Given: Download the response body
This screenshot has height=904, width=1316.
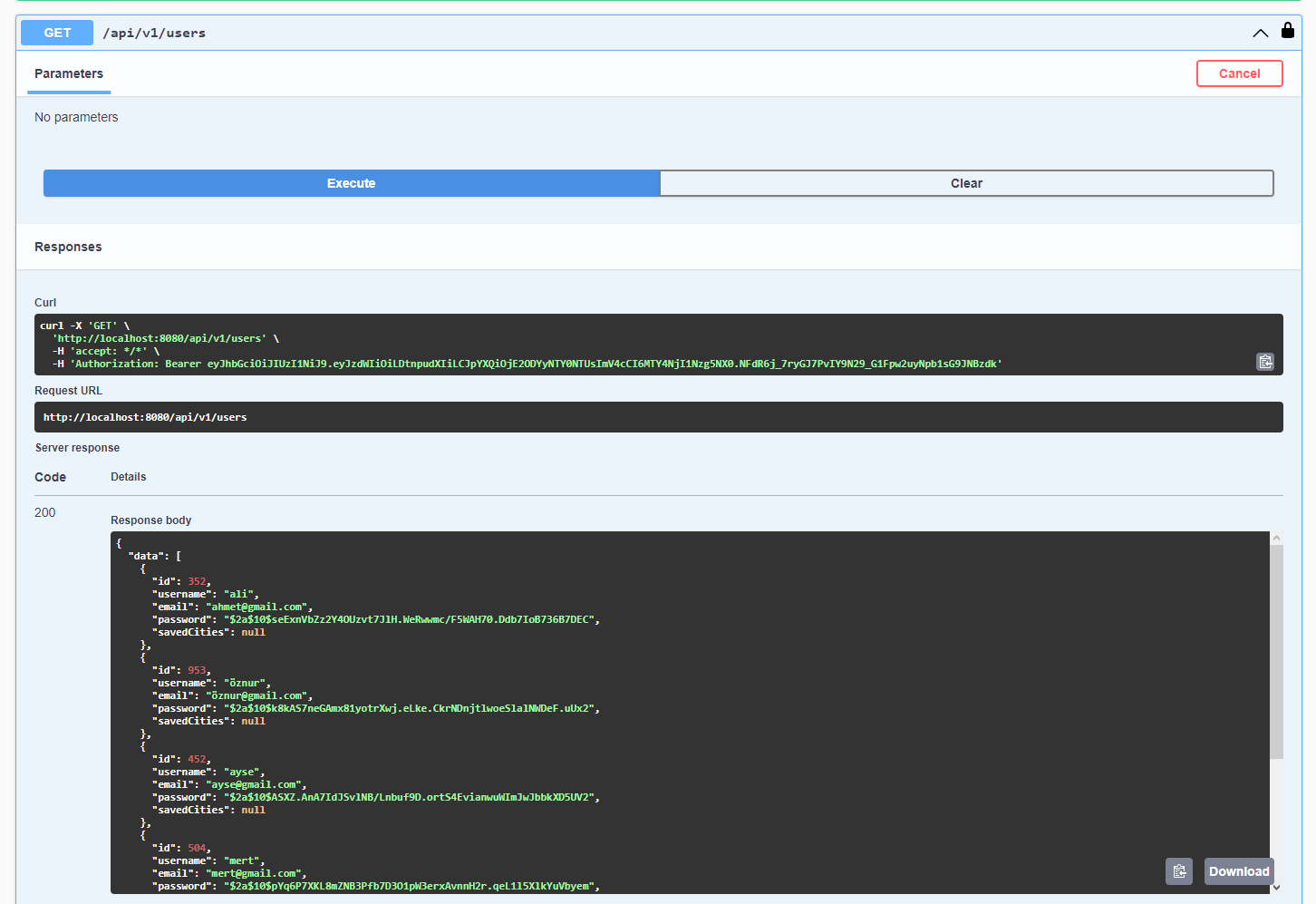Looking at the screenshot, I should (x=1239, y=871).
